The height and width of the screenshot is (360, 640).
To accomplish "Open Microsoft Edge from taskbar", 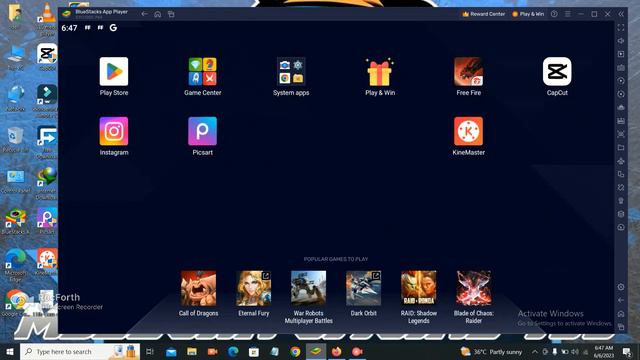I will [233, 351].
